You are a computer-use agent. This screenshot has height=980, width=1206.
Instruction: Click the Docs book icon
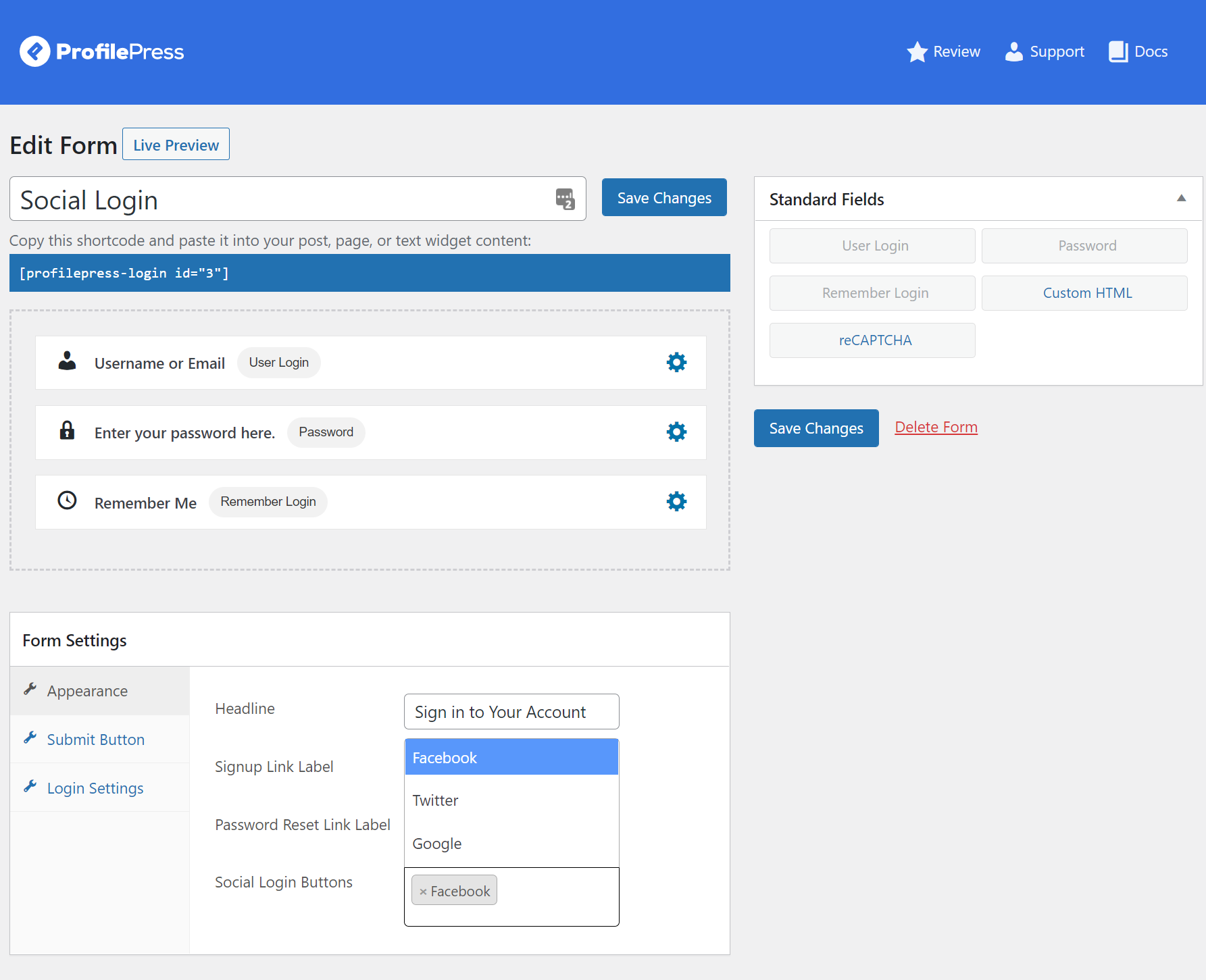pos(1118,52)
